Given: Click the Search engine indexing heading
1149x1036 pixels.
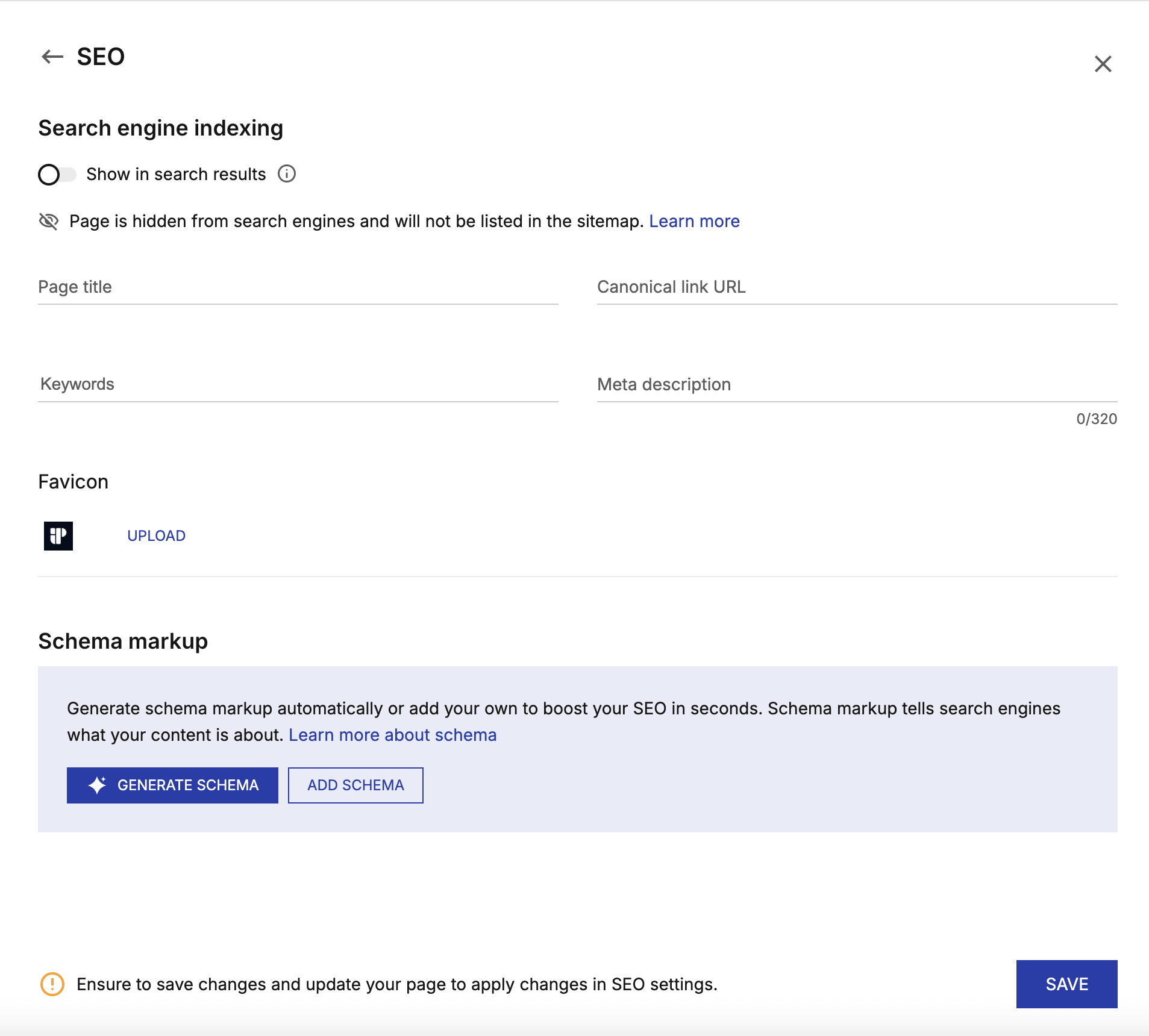Looking at the screenshot, I should tap(161, 128).
